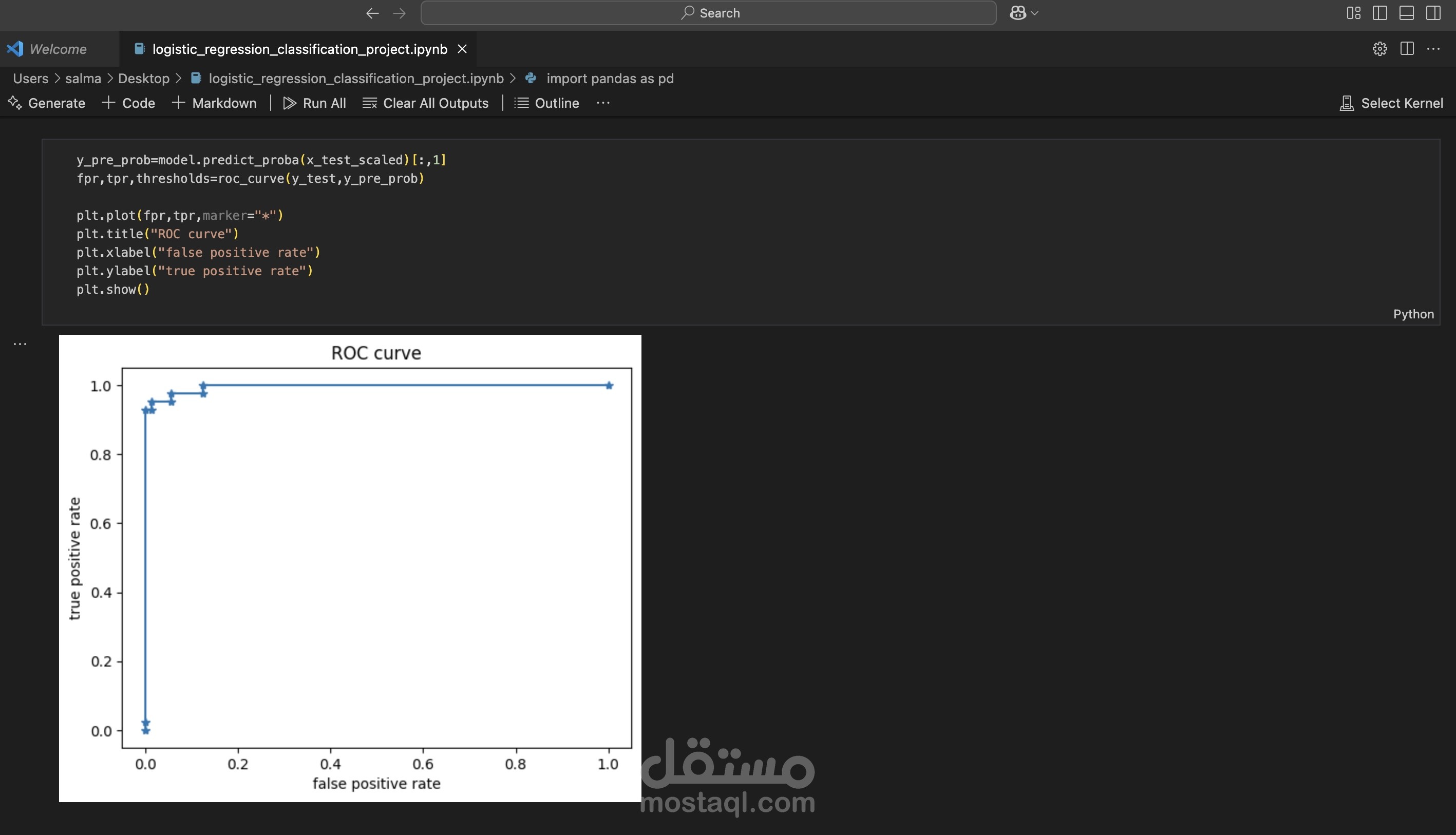The width and height of the screenshot is (1456, 835).
Task: Click the plus icon beside Code
Action: point(108,103)
